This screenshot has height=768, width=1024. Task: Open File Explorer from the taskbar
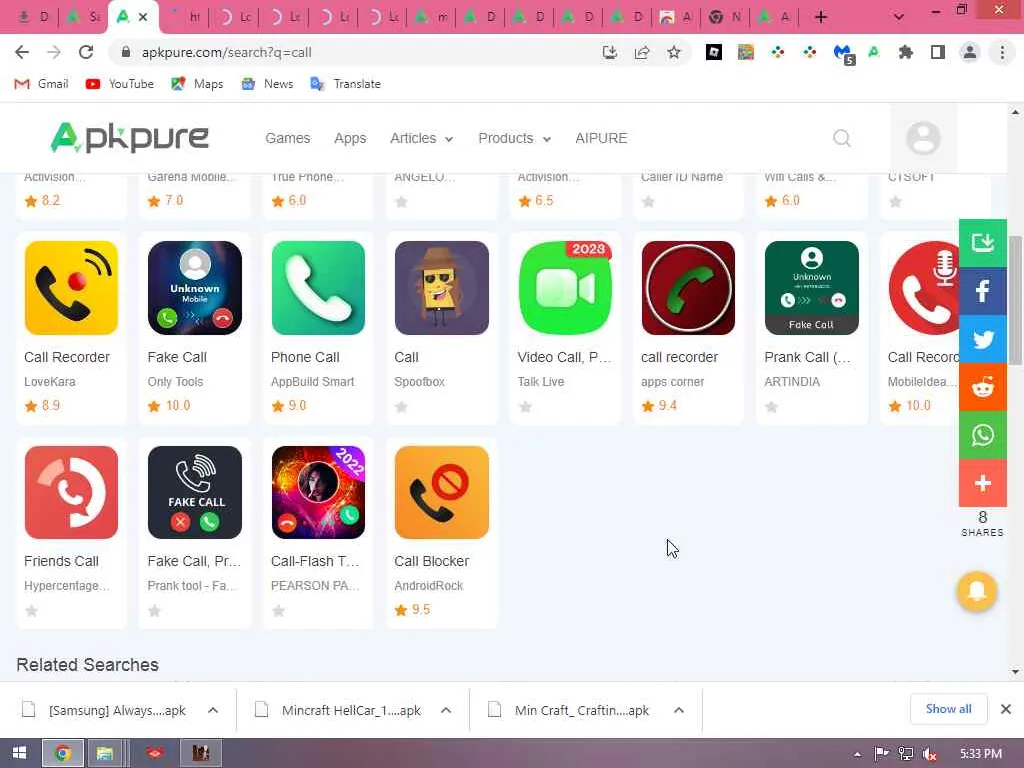click(x=105, y=753)
